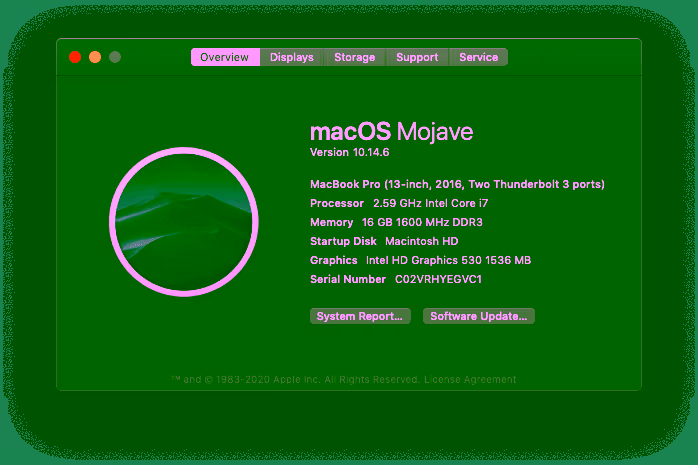
Task: Go to the Support tab
Action: (x=417, y=57)
